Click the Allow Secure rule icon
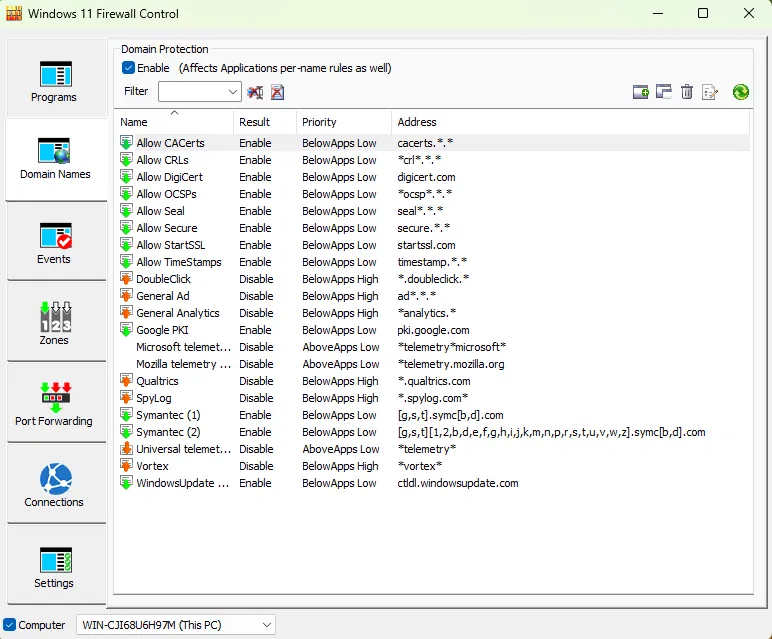Screen dimensions: 772x639 (126, 228)
